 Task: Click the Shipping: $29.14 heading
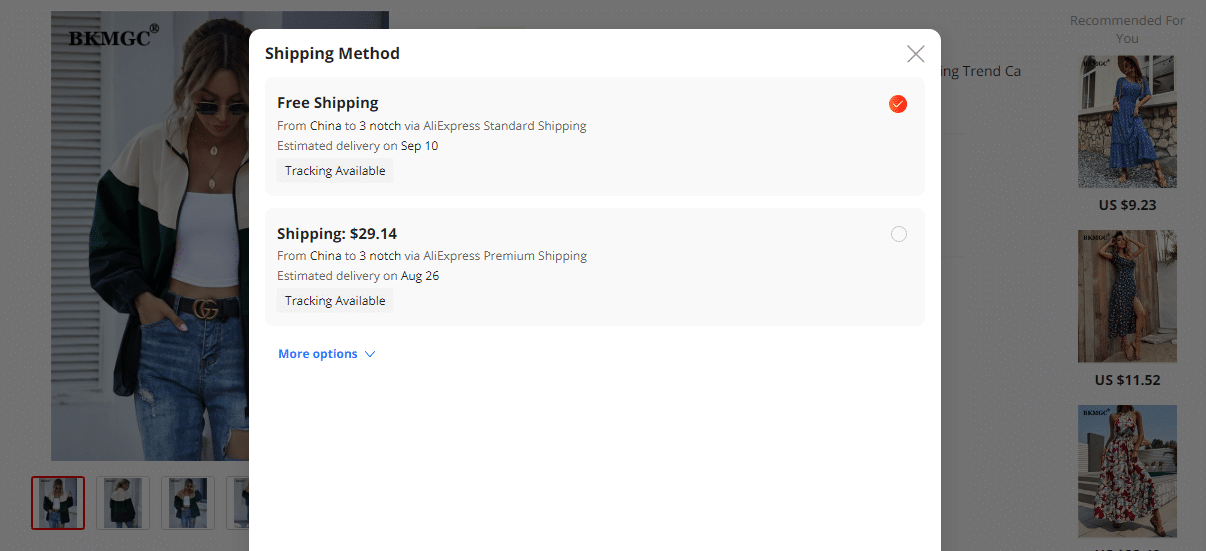337,234
